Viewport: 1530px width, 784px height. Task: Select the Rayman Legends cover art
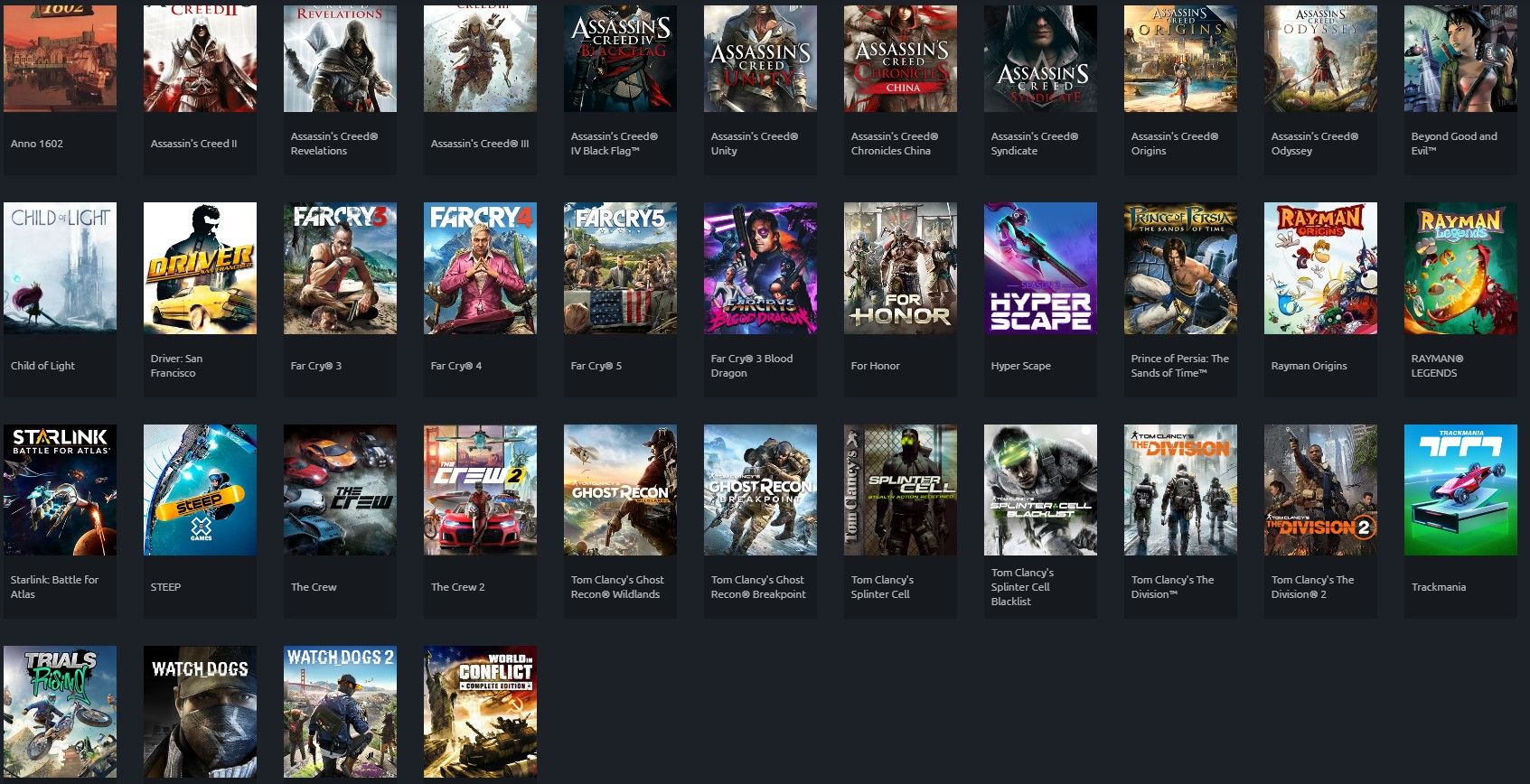click(x=1460, y=268)
